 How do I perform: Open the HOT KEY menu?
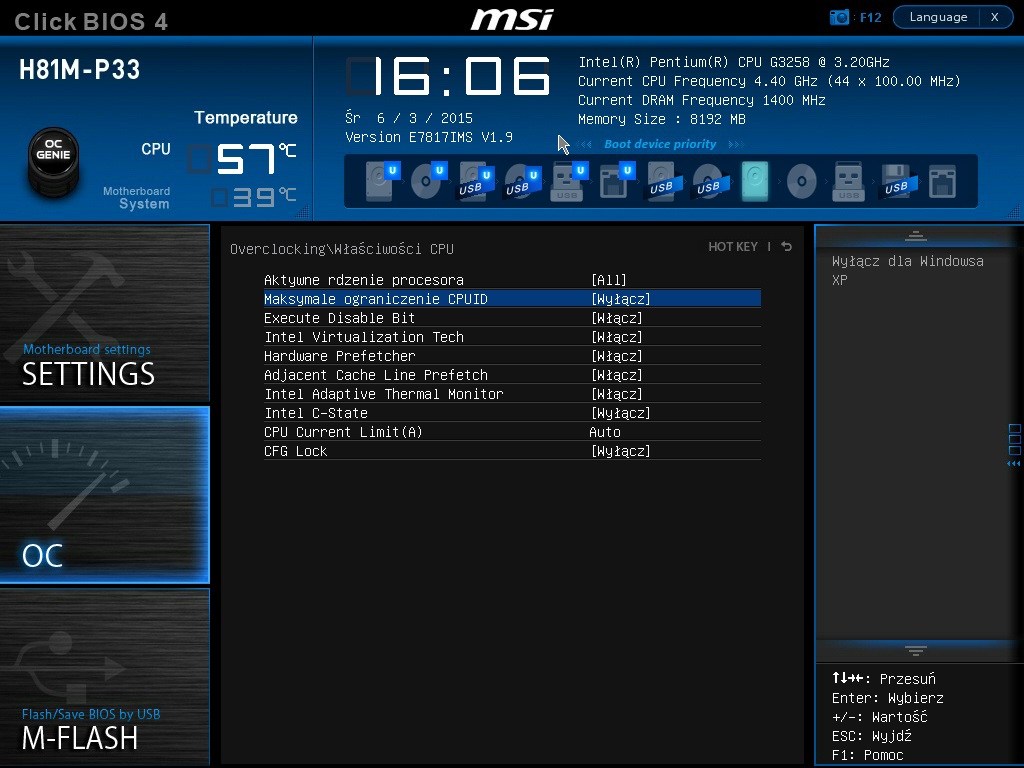(733, 246)
